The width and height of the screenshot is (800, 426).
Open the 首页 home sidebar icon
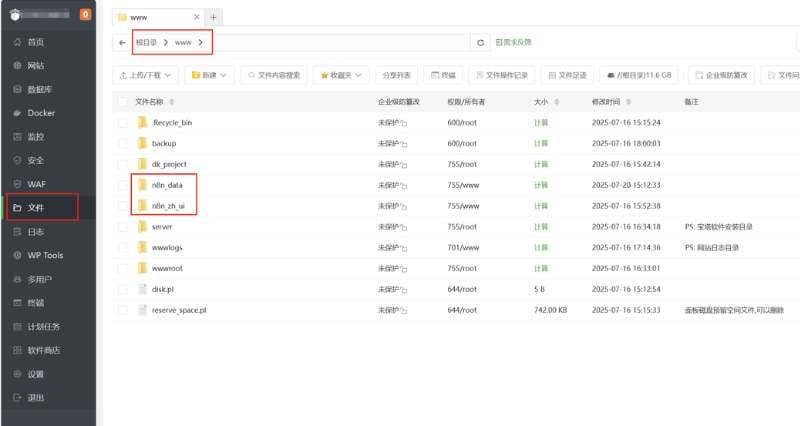tap(17, 42)
